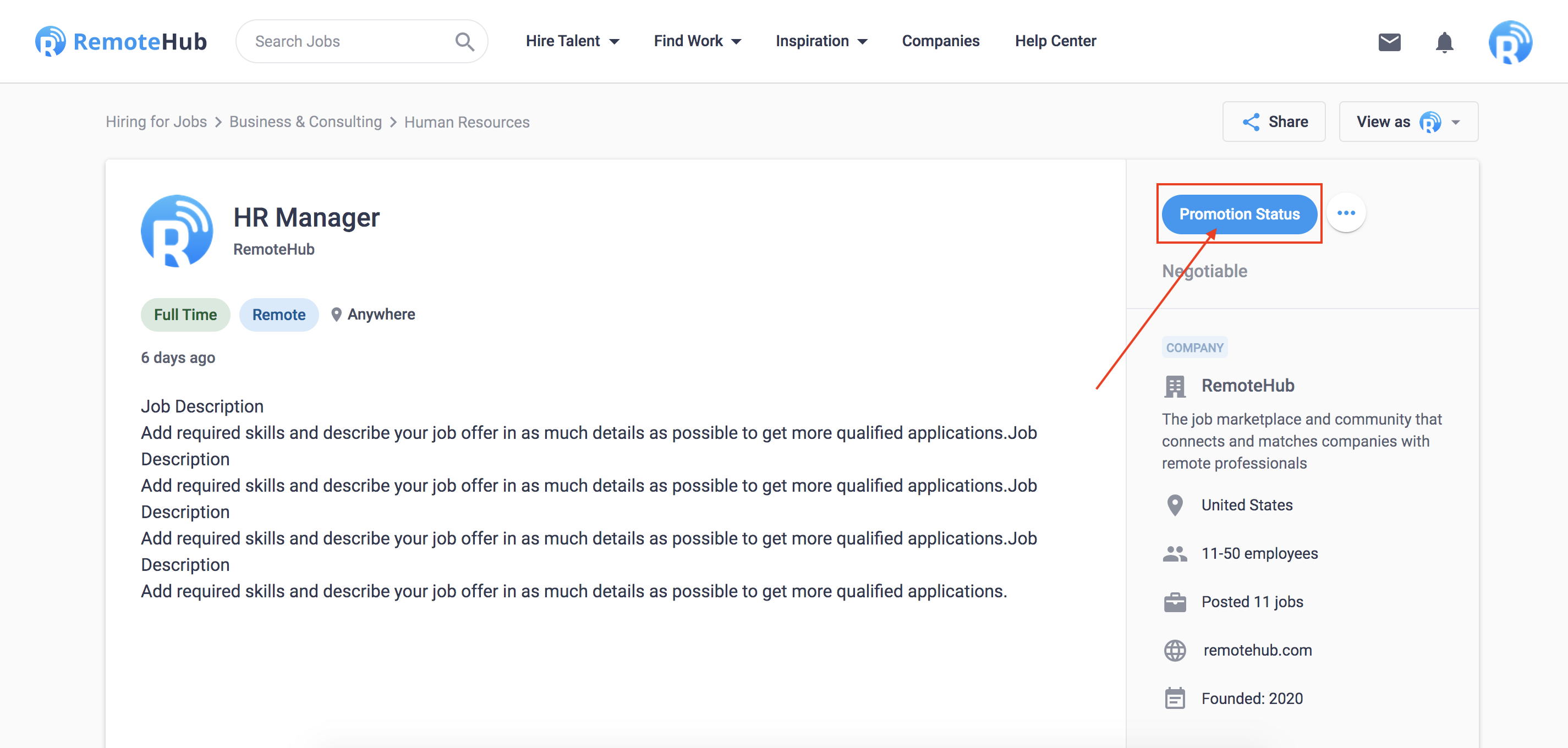Click the Remote tag
This screenshot has height=748, width=1568.
(279, 315)
